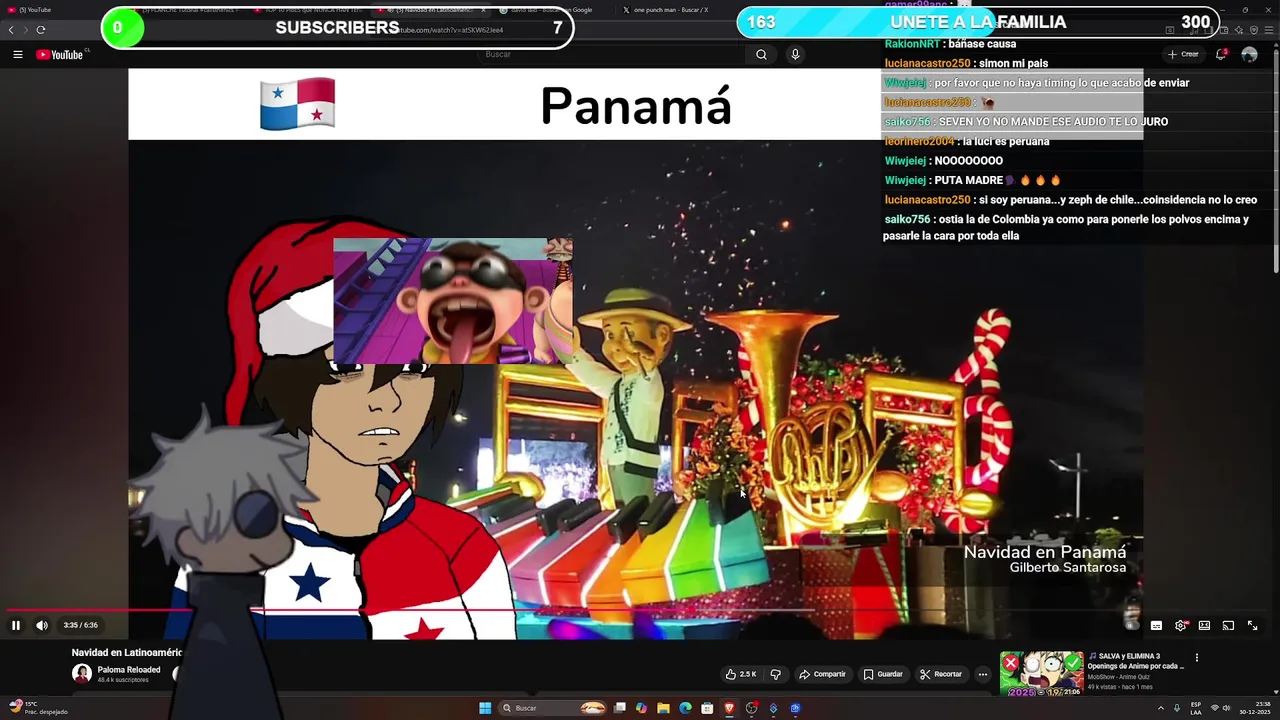This screenshot has height=720, width=1280.
Task: Open SALVA y ELIMINA 3 video thumbnail
Action: coord(1041,674)
